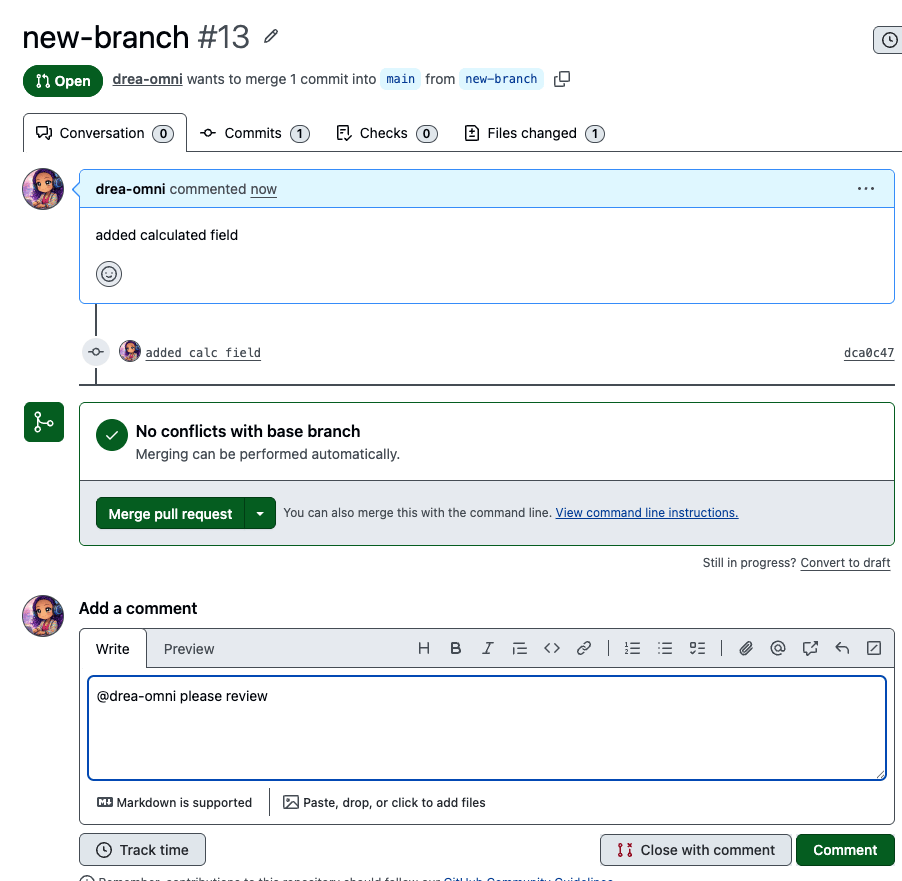Click the 'added calculated field' comment text

[x=166, y=235]
